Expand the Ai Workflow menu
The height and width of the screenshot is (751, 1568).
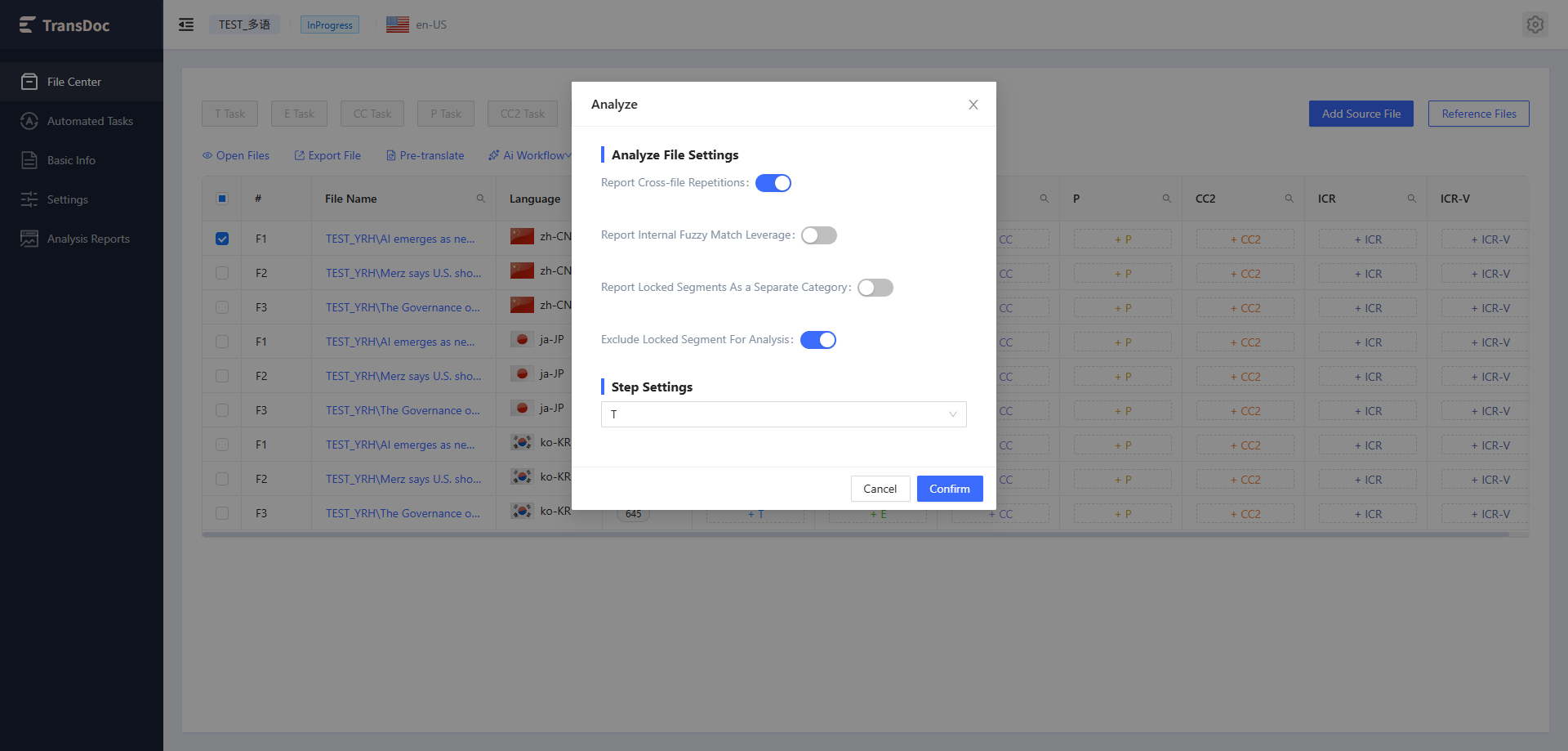530,155
